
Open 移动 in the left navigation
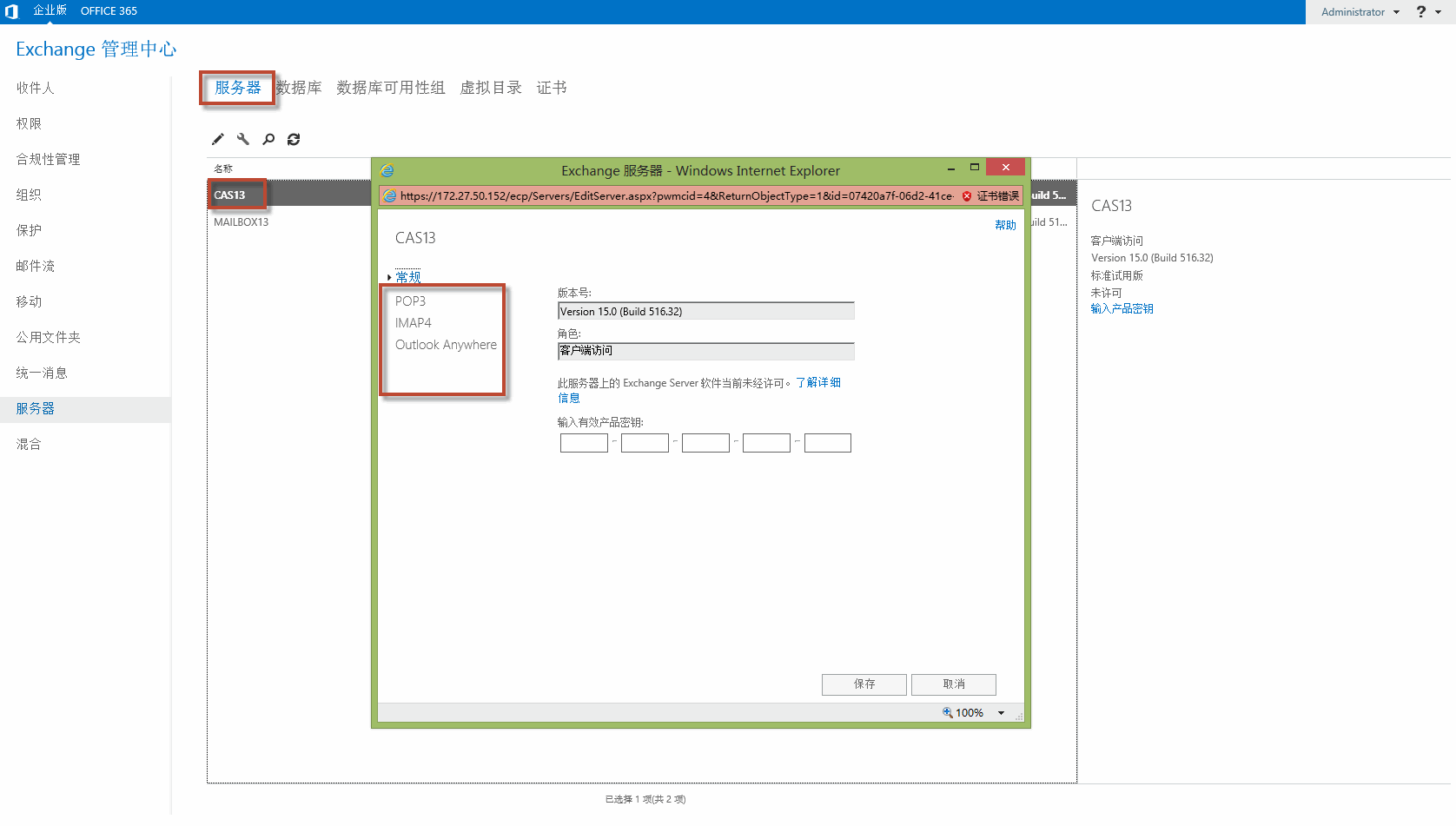point(29,301)
